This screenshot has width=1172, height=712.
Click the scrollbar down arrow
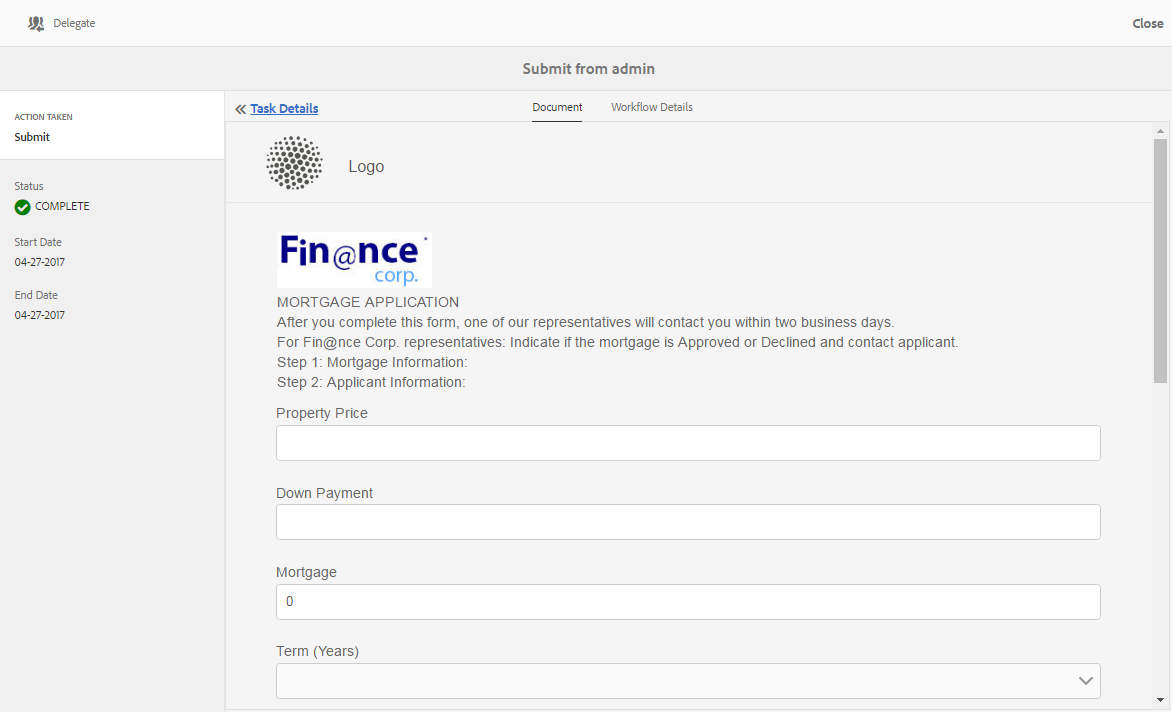(x=1160, y=700)
